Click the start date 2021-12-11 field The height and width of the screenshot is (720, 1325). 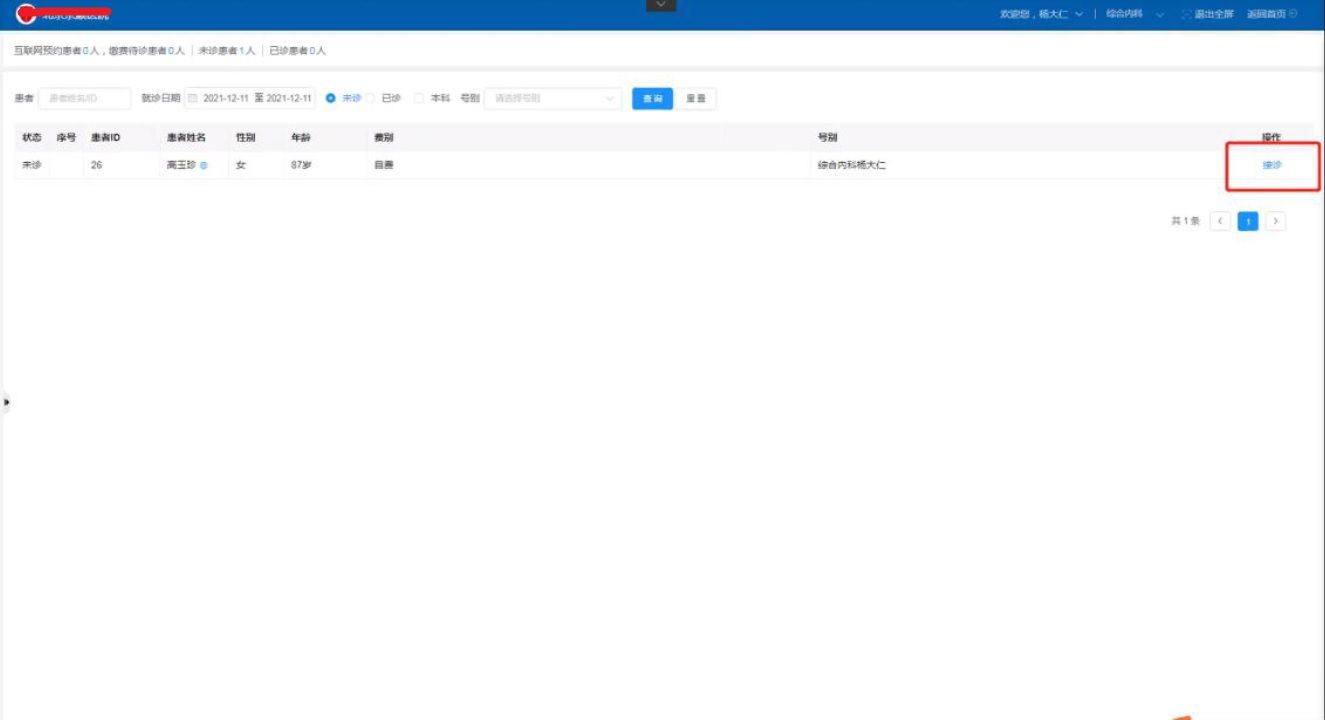[226, 99]
